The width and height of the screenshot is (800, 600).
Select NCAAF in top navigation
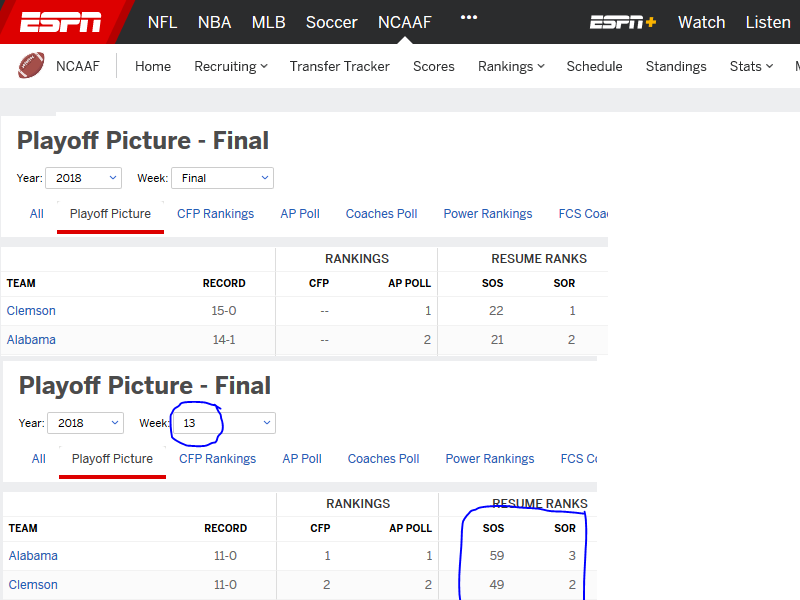405,22
